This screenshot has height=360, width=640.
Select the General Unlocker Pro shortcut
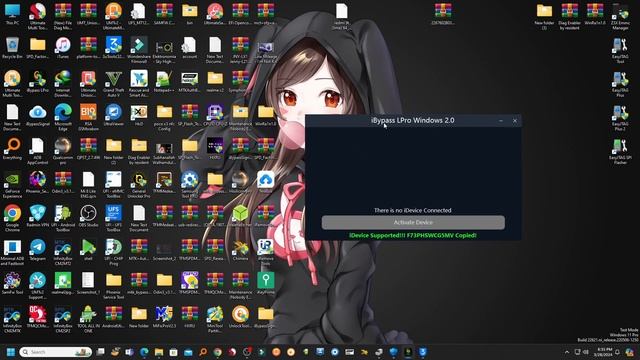(x=139, y=185)
